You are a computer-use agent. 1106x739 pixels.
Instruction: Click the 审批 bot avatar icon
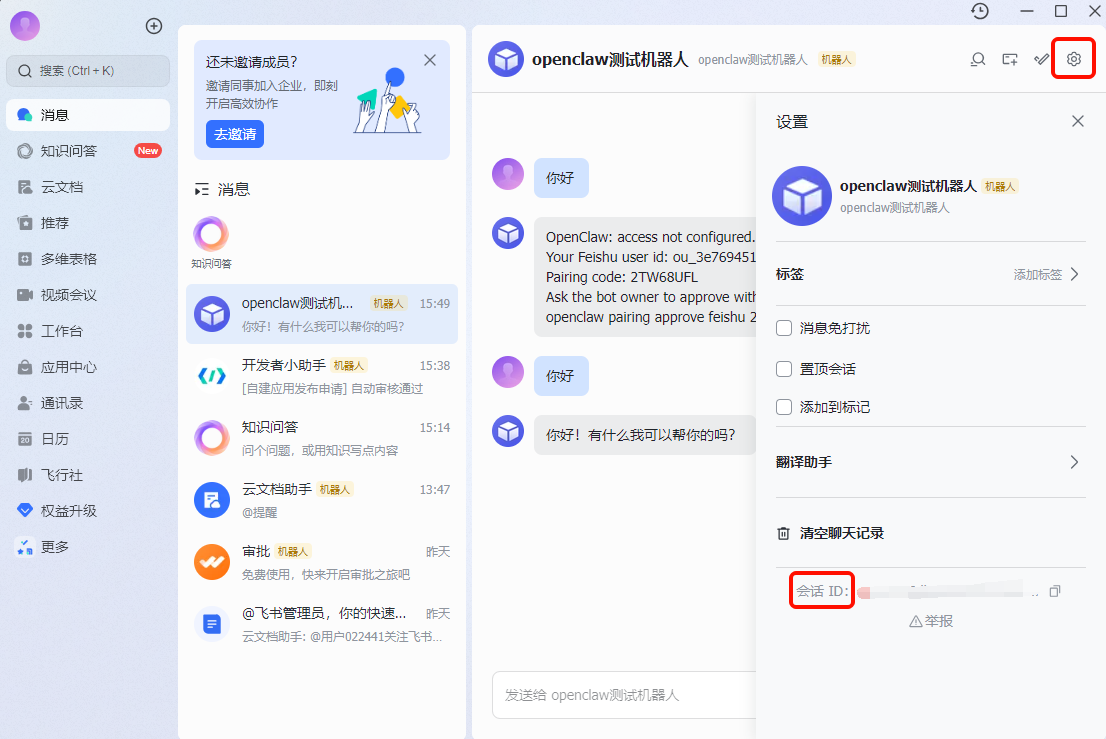(212, 562)
